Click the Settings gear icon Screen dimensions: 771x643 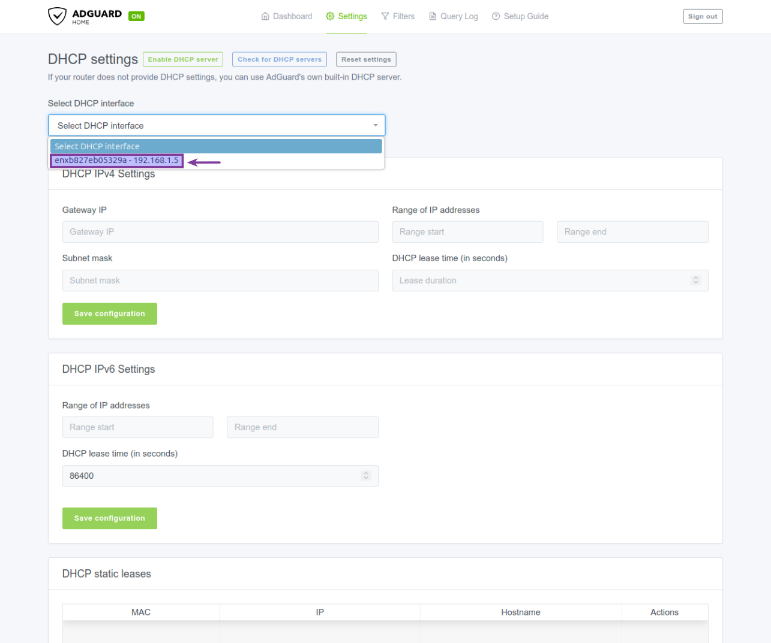point(330,17)
